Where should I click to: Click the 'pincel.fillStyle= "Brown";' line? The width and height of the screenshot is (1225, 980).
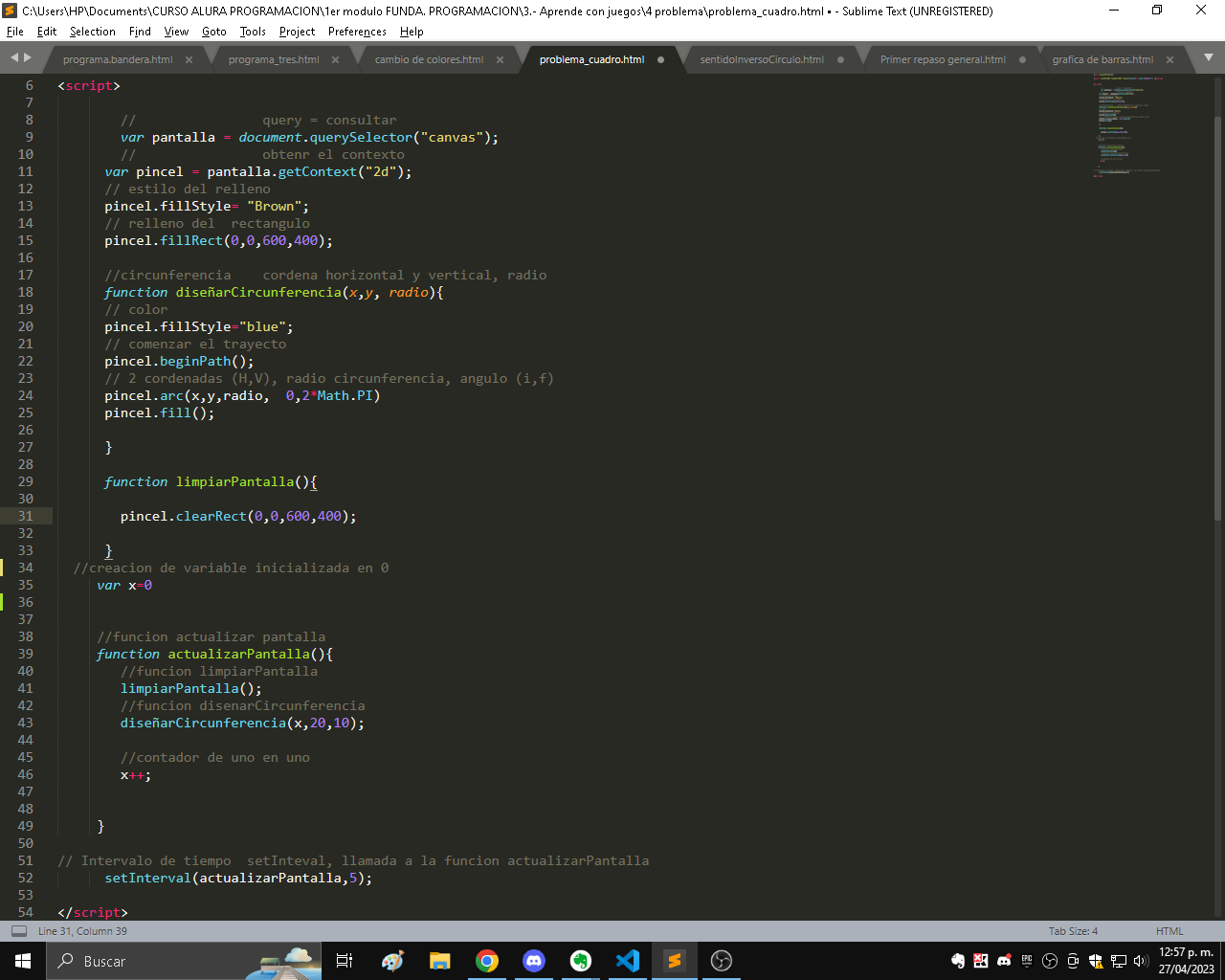(x=207, y=206)
